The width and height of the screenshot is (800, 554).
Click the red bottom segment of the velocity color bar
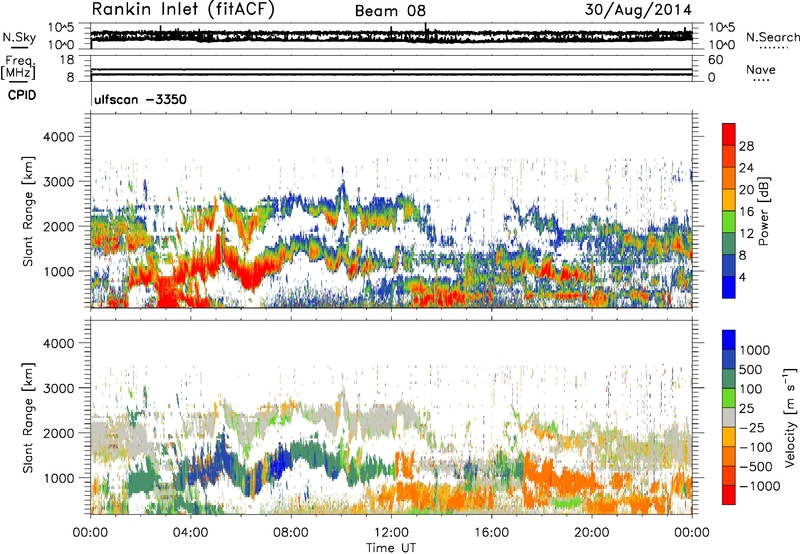729,495
